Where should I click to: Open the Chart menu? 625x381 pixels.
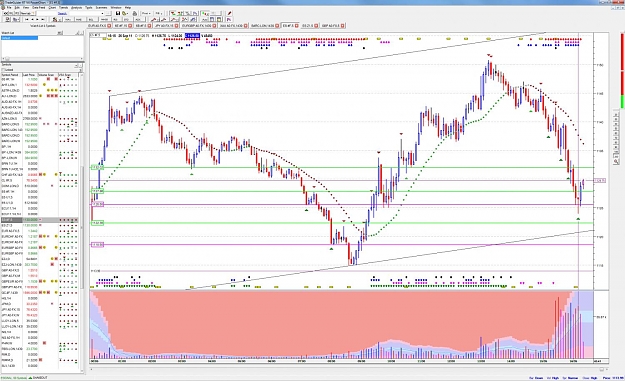click(52, 8)
